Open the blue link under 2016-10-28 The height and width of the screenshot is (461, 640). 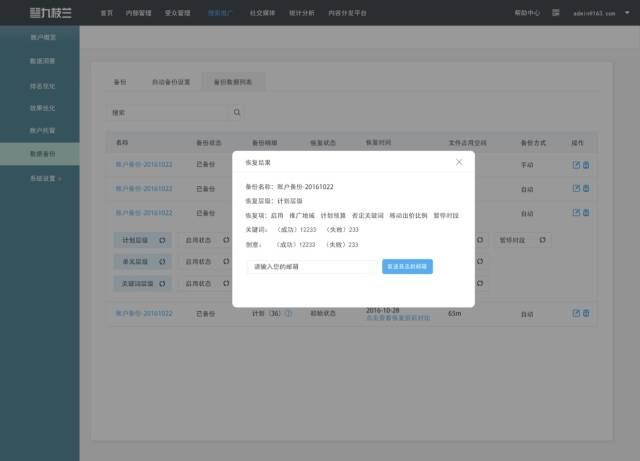click(398, 318)
